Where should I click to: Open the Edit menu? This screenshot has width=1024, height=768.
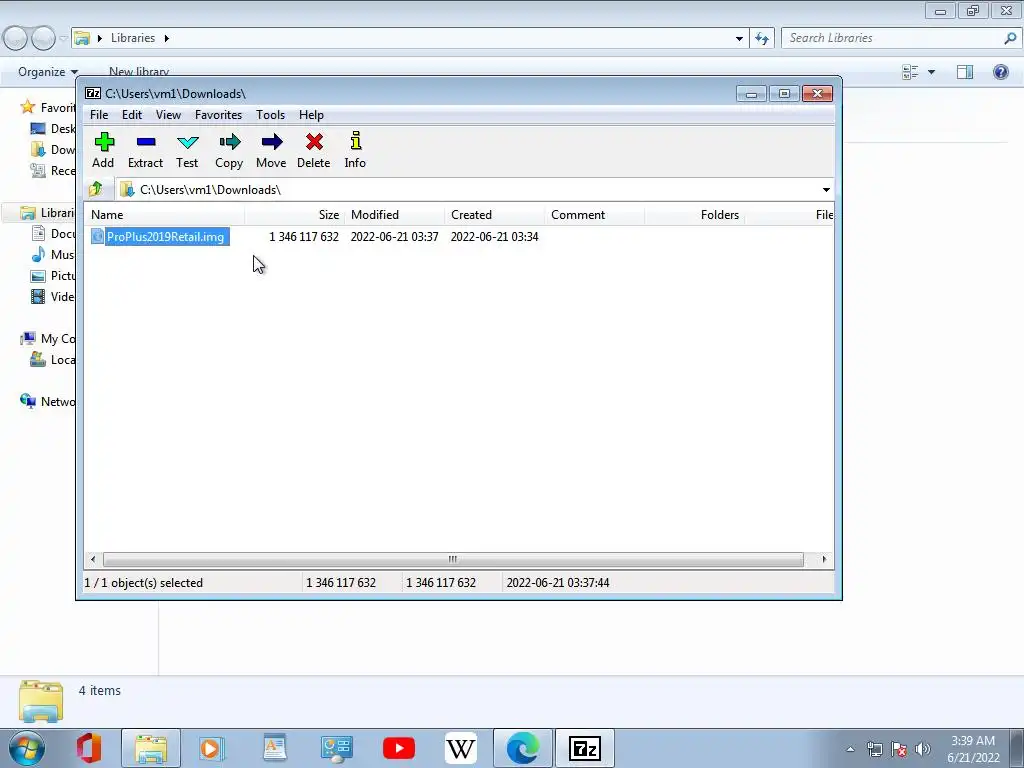[x=131, y=115]
